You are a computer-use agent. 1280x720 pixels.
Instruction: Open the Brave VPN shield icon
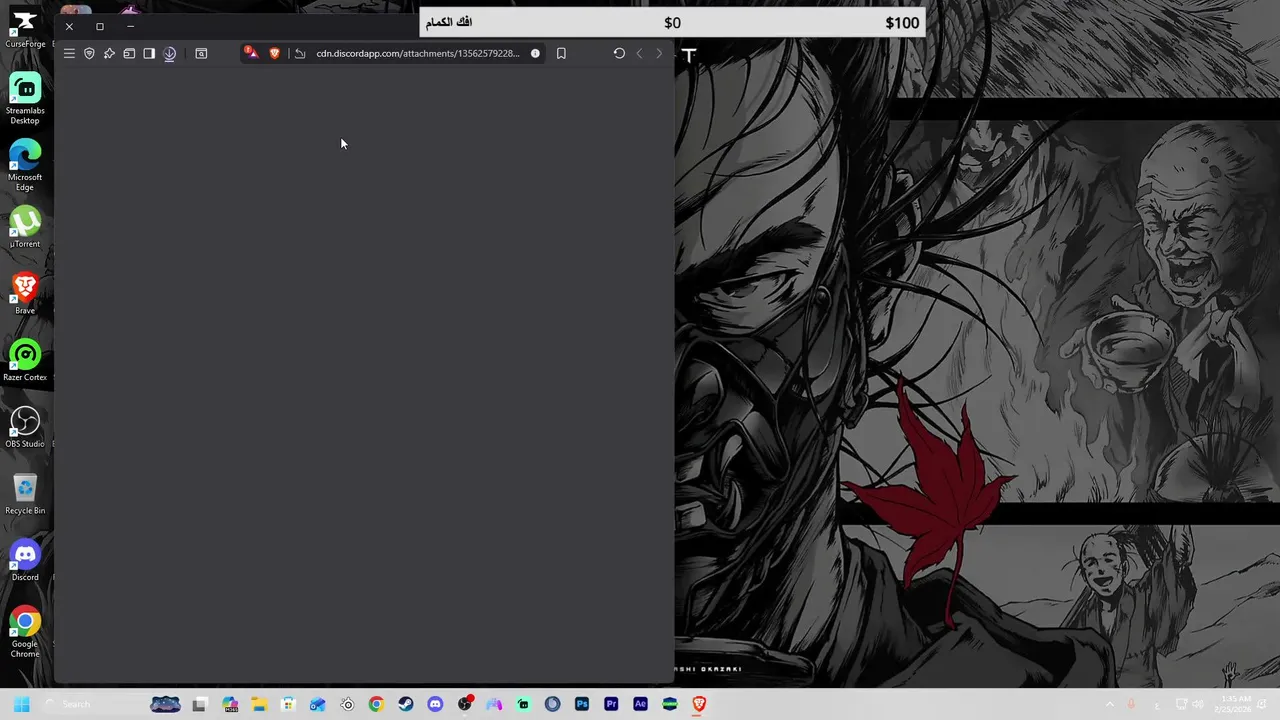(x=89, y=53)
